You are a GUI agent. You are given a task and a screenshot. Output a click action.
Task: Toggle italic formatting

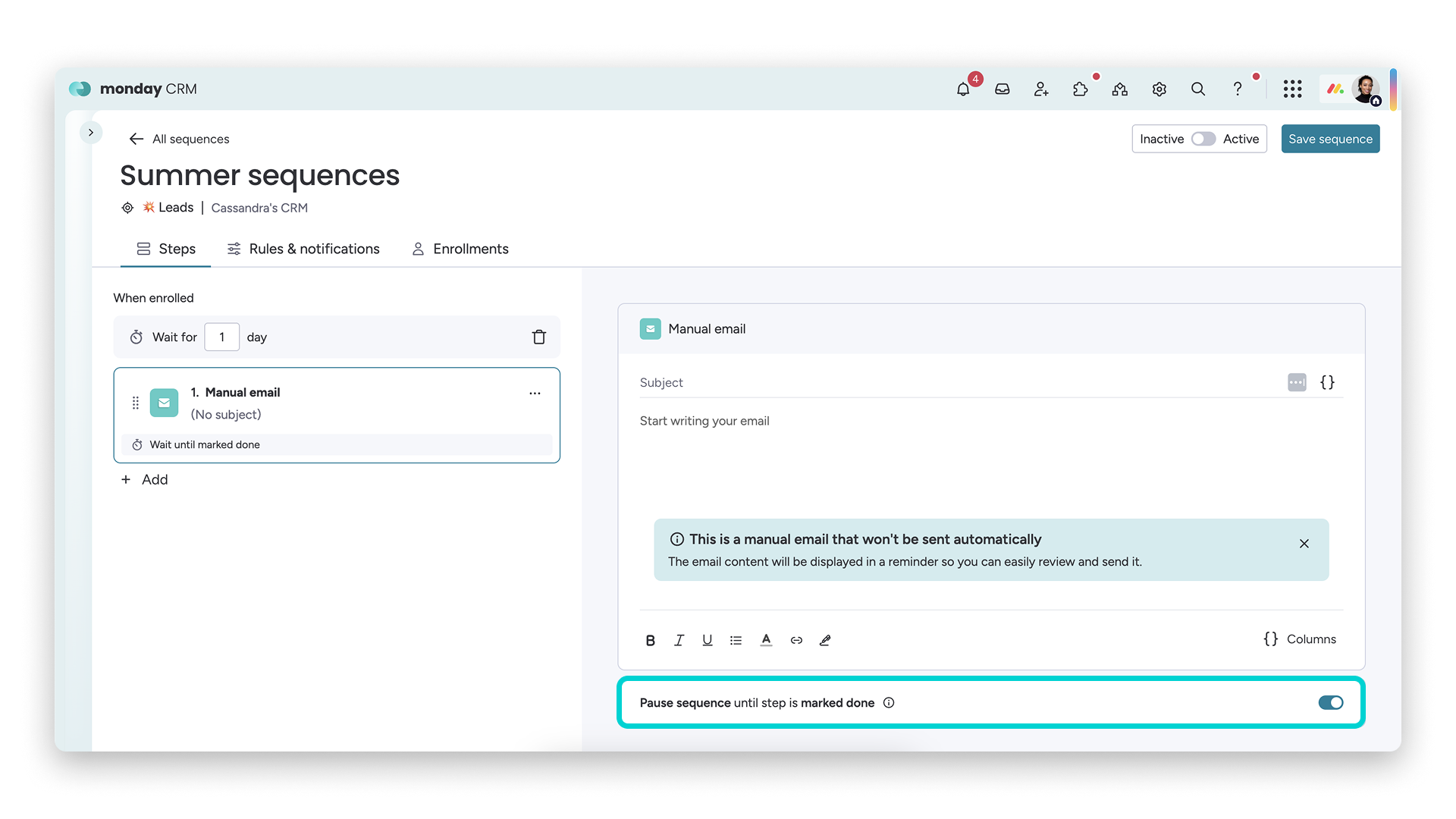(679, 640)
